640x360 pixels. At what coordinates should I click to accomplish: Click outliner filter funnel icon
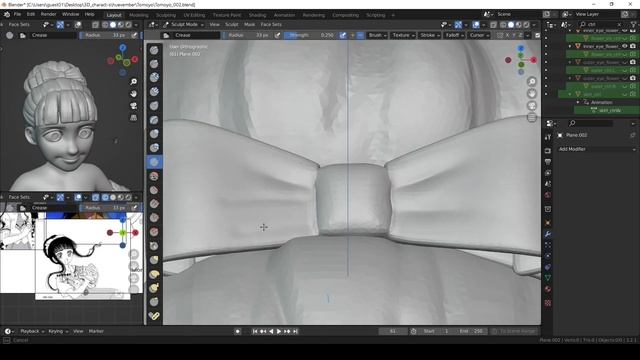coord(633,24)
